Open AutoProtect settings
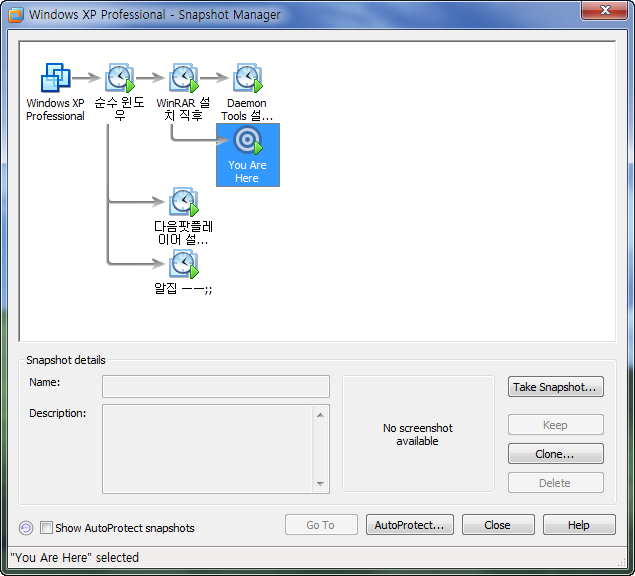The height and width of the screenshot is (576, 635). point(409,525)
